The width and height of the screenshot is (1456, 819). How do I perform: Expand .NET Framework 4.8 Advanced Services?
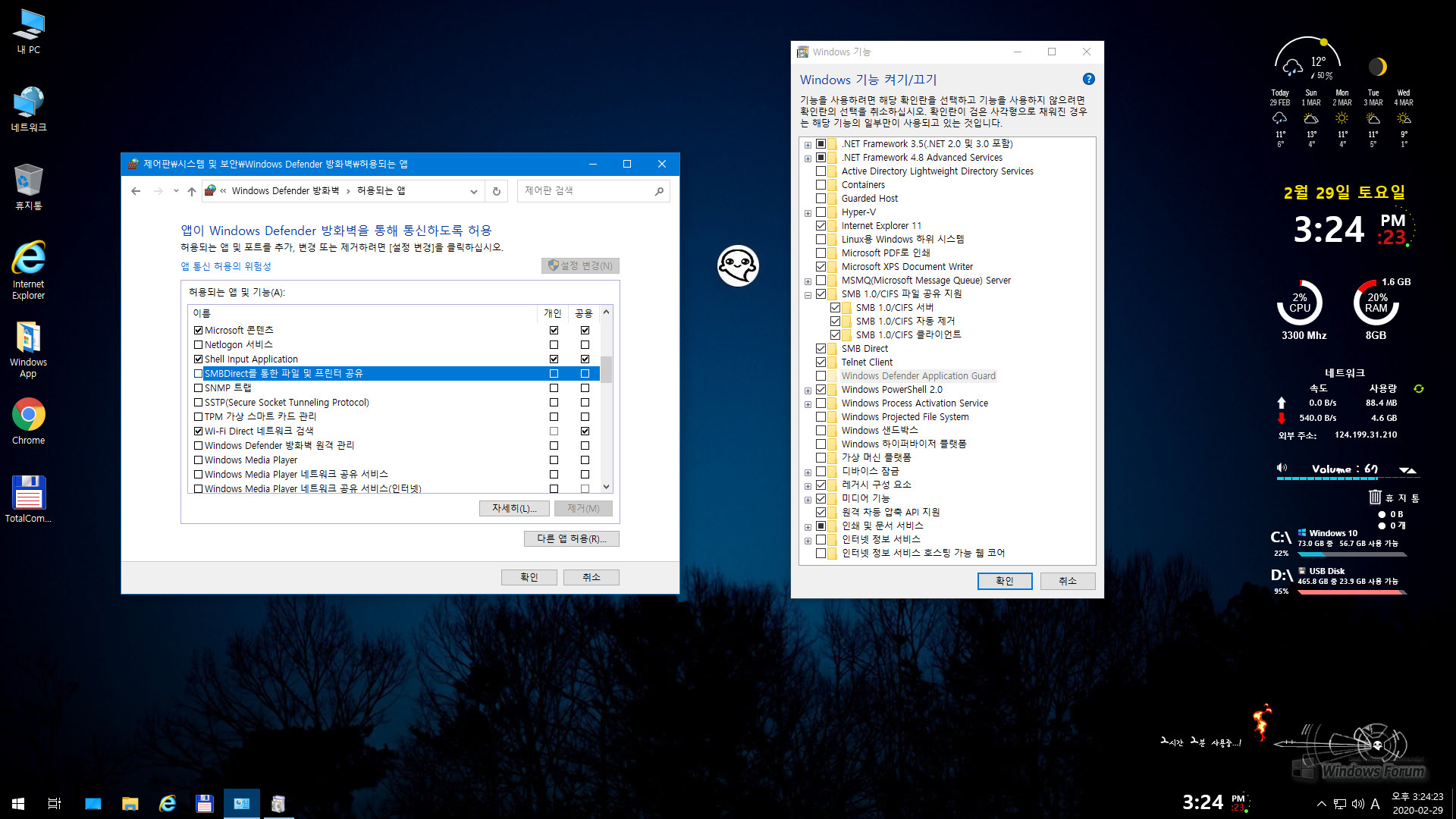click(x=808, y=158)
